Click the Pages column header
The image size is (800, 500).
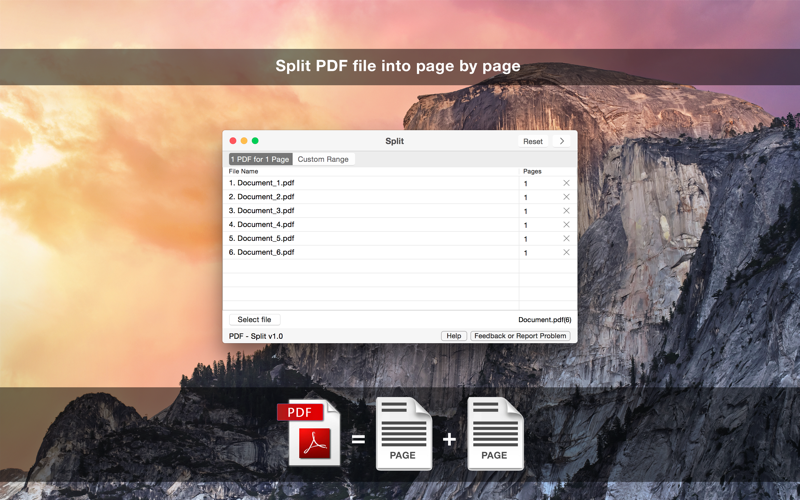click(x=532, y=171)
